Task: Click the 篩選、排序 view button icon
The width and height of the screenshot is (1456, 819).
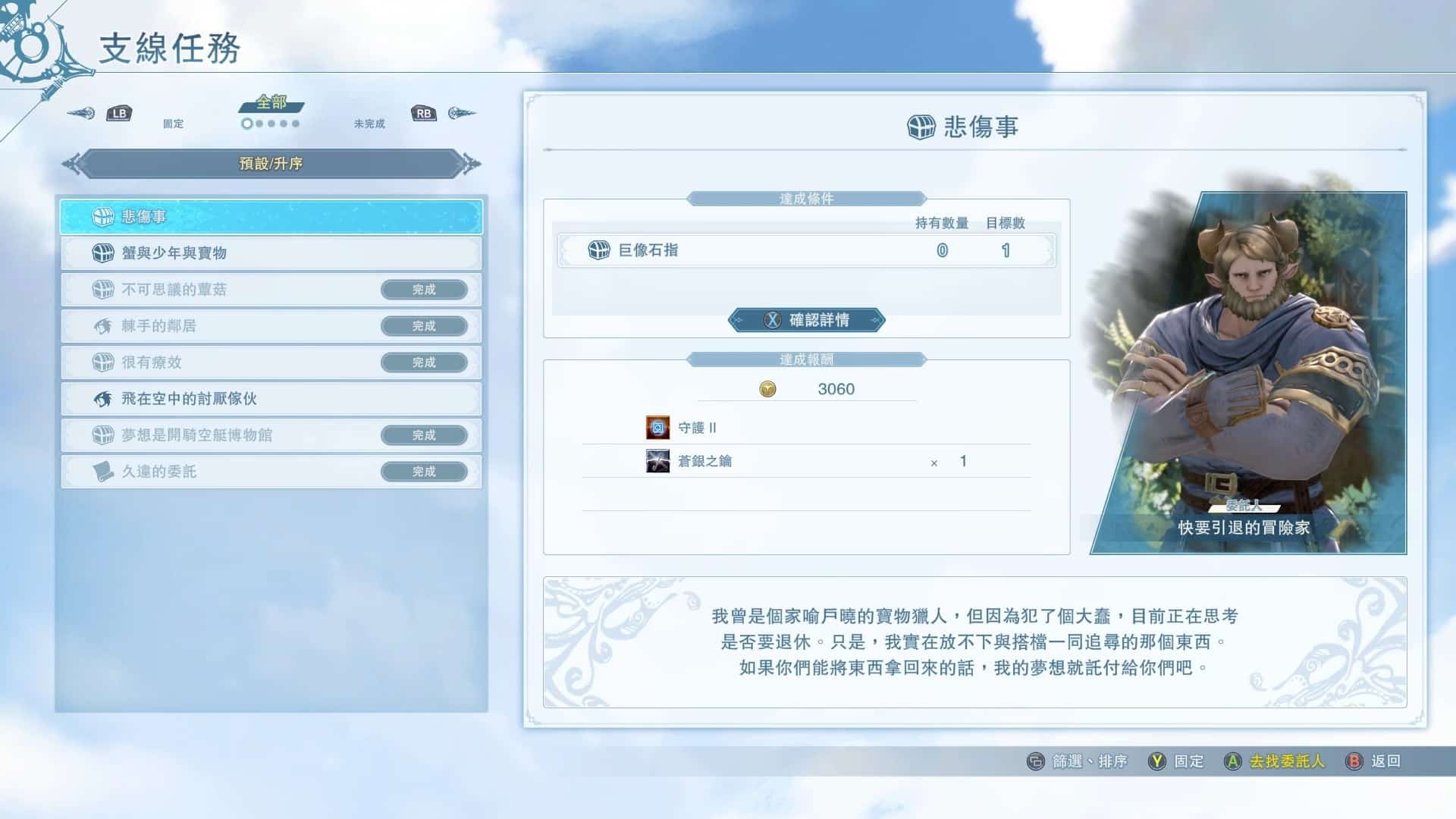Action: pyautogui.click(x=1035, y=761)
